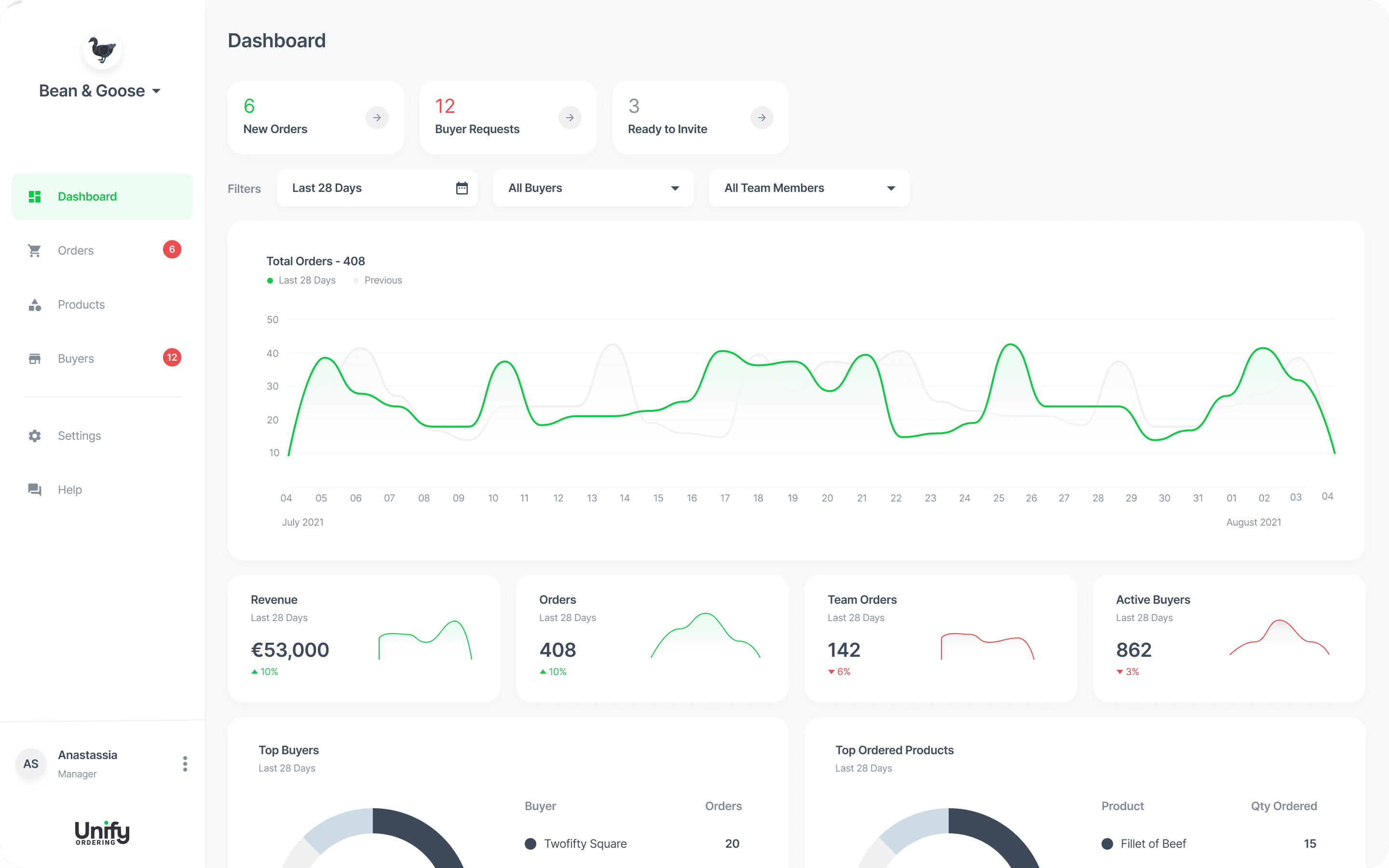1389x868 pixels.
Task: Toggle the Previous series chart legend
Action: click(x=378, y=280)
